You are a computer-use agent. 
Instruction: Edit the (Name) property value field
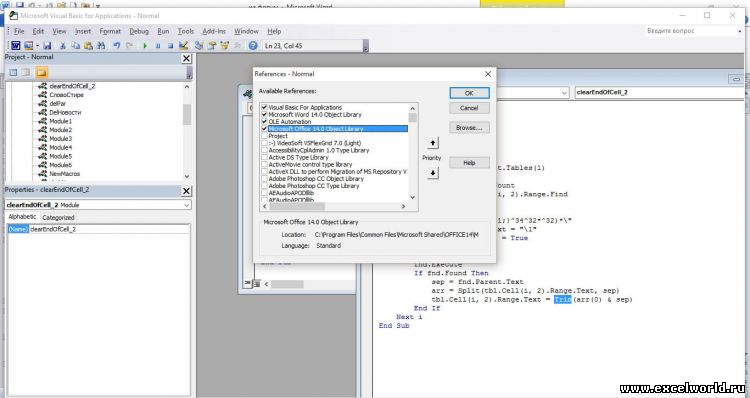tap(110, 229)
